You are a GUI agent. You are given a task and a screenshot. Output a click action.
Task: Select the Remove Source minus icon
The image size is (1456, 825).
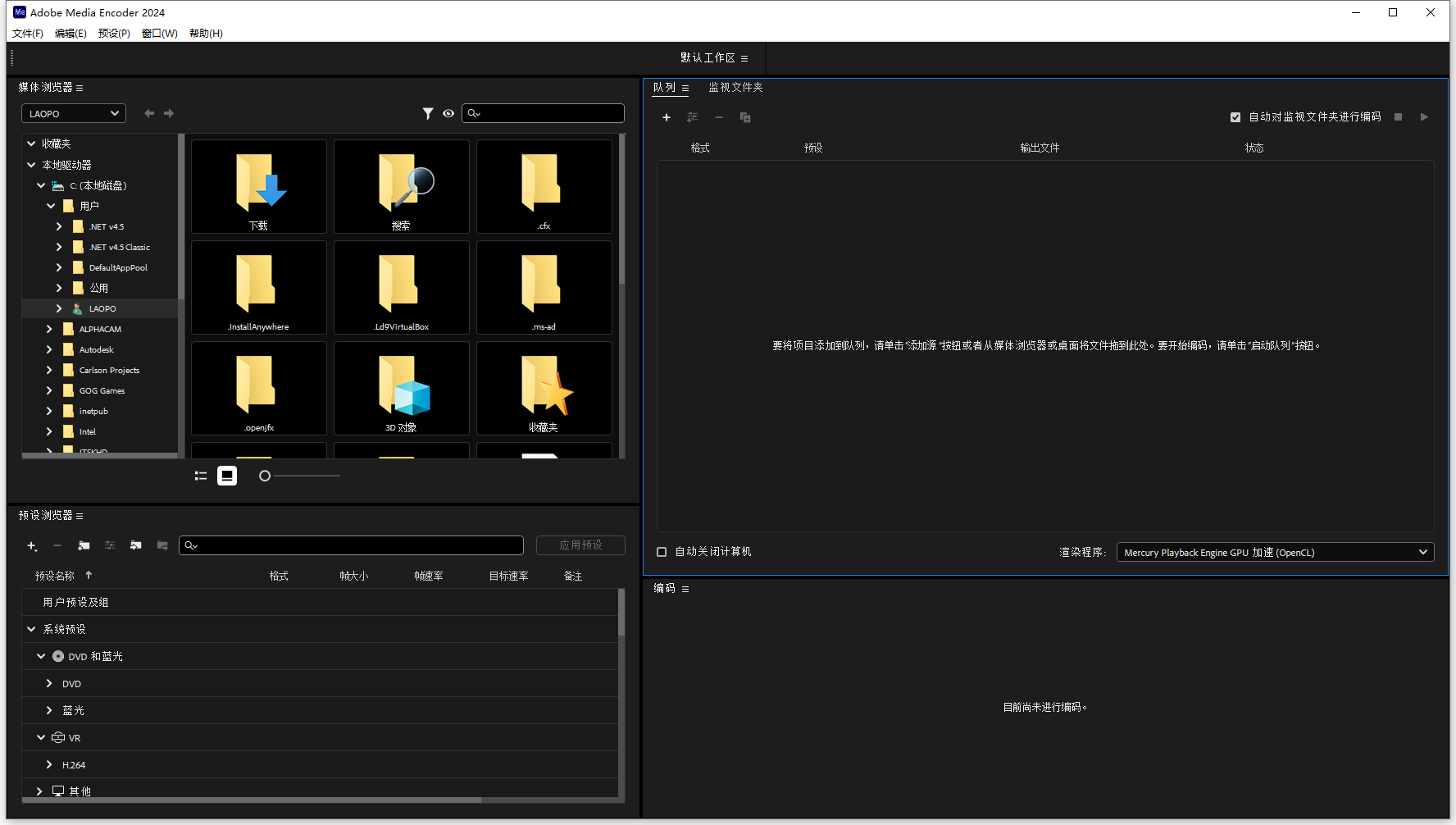pos(719,117)
